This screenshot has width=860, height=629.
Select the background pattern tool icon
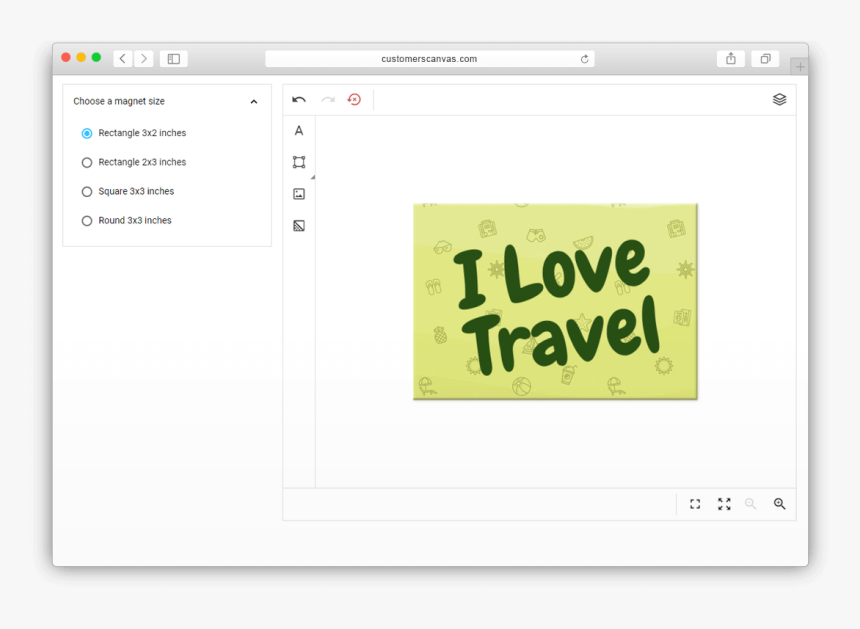pos(299,225)
